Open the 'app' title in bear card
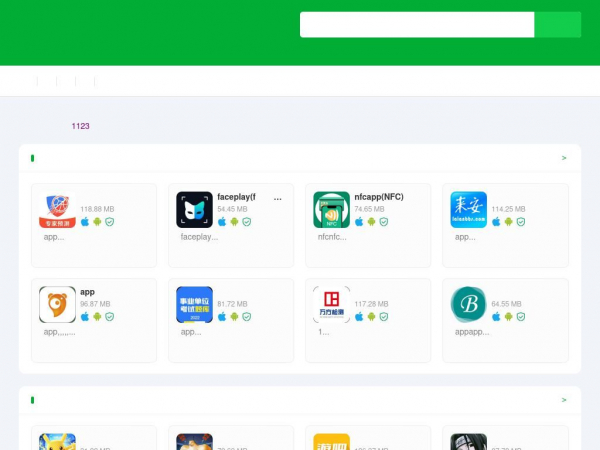The height and width of the screenshot is (450, 600). tap(87, 292)
